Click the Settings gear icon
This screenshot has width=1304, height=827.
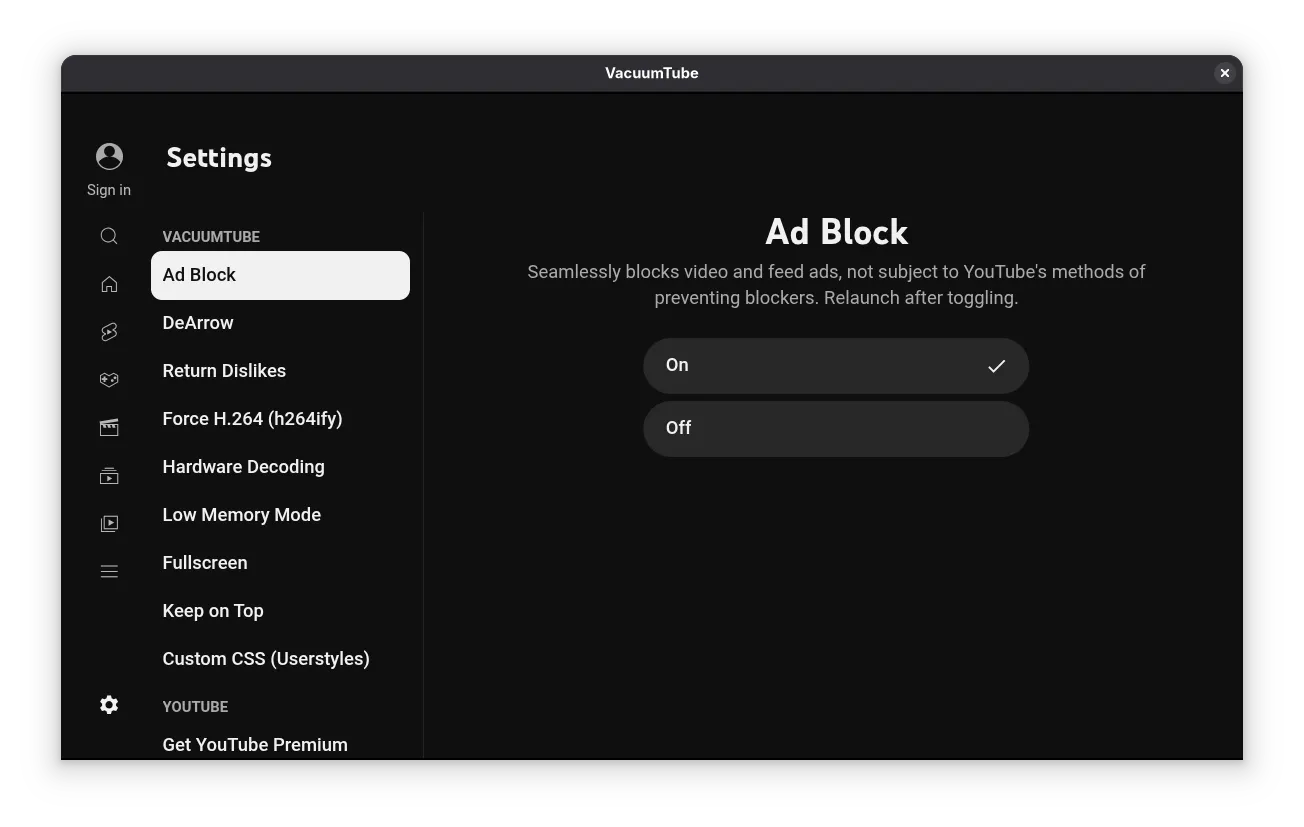tap(109, 705)
